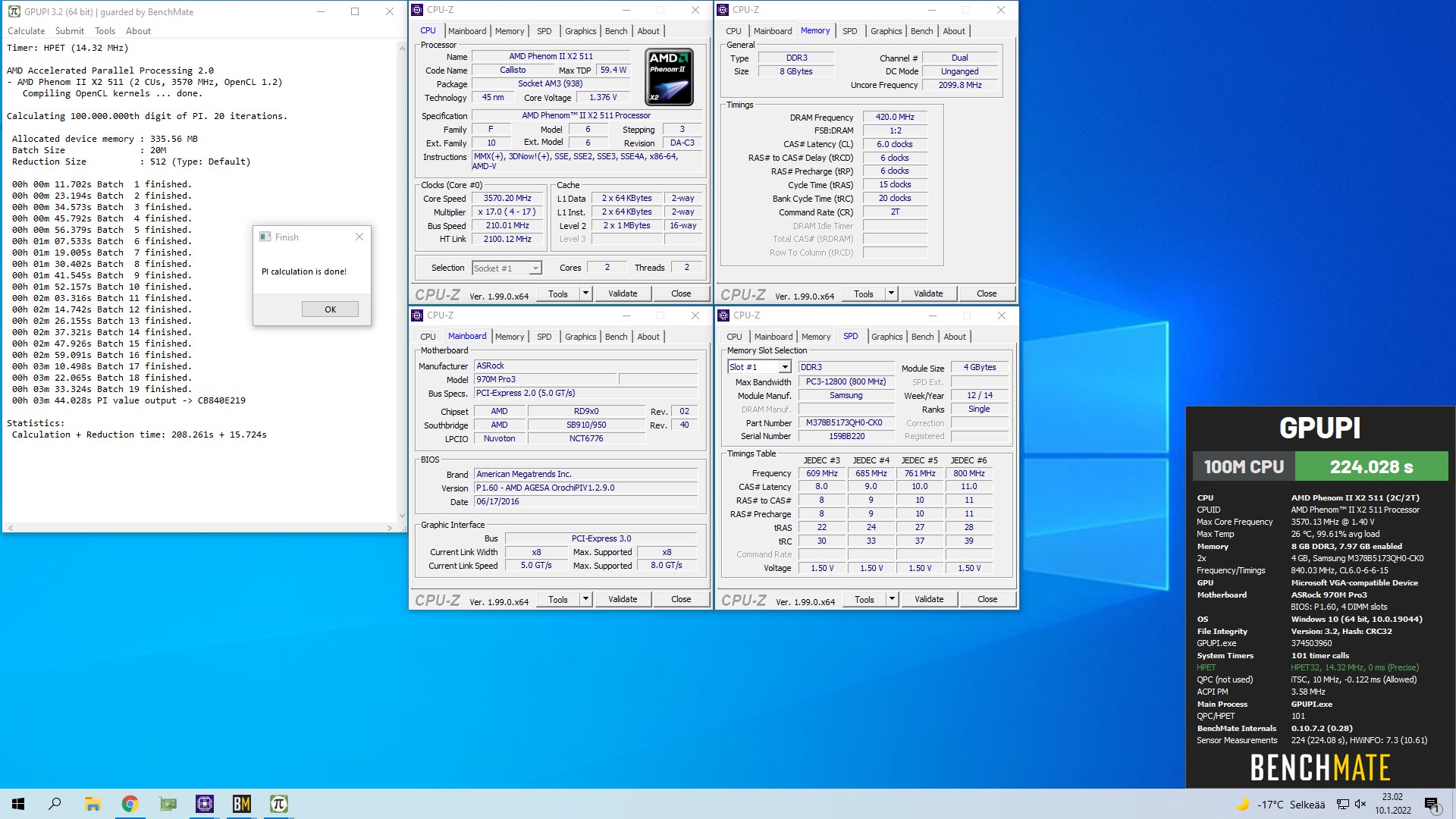Click CPU-Z Mainboard window title icon
Viewport: 1456px width, 819px height.
point(417,315)
